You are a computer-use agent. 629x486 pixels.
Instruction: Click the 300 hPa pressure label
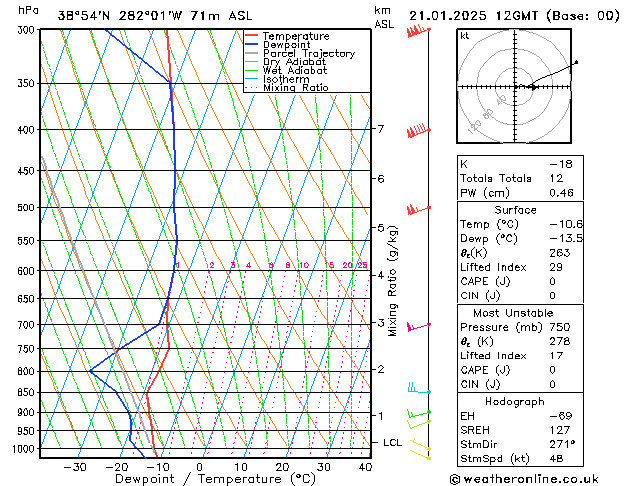(28, 30)
